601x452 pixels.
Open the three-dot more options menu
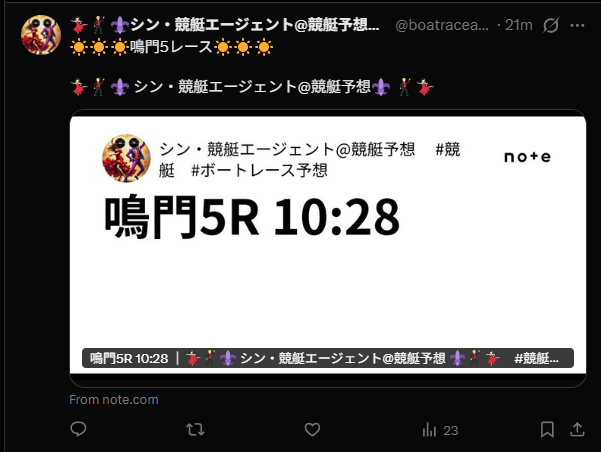pos(577,25)
